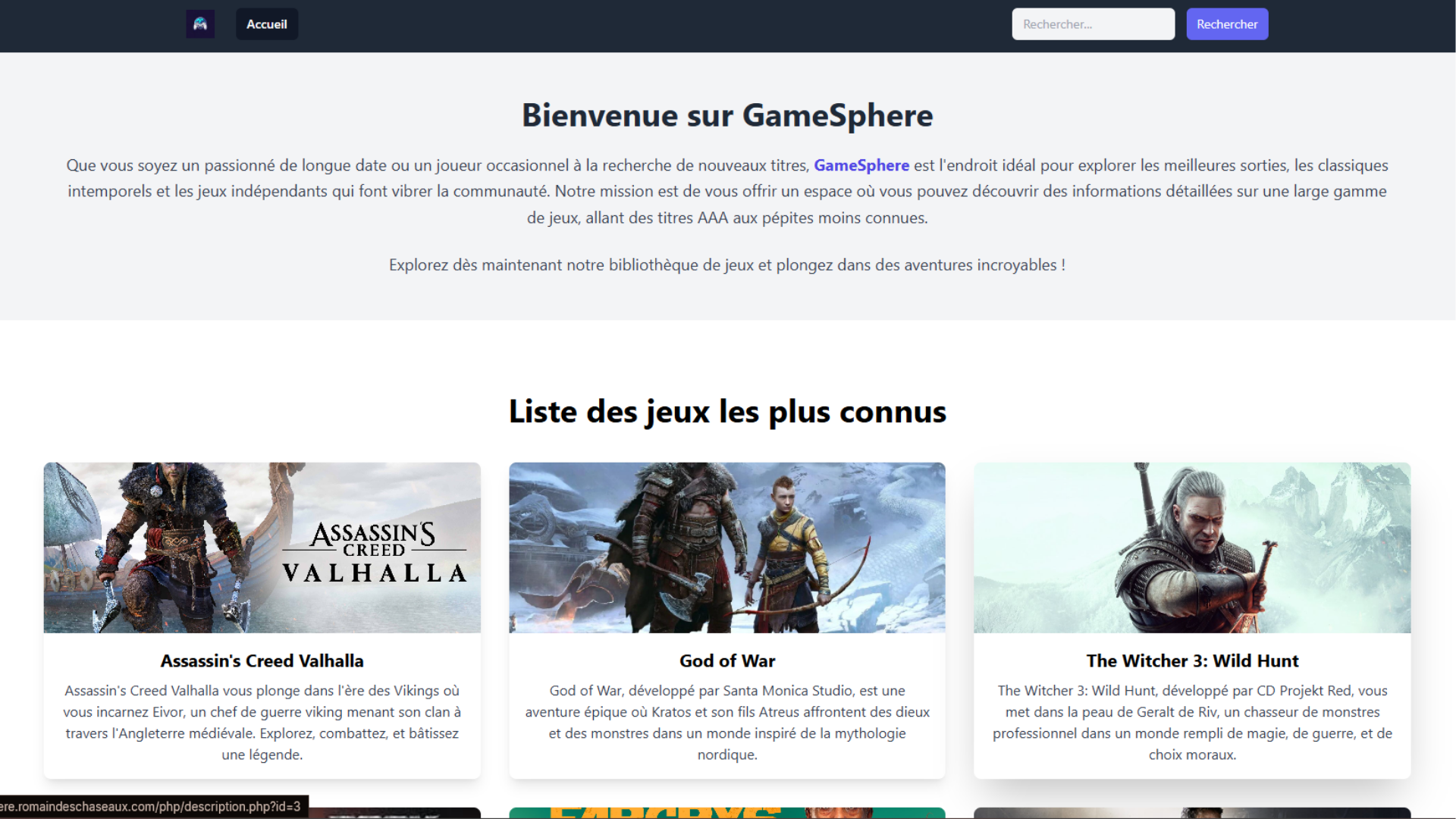
Task: Click the Liste des jeux les plus connus heading
Action: (x=727, y=412)
